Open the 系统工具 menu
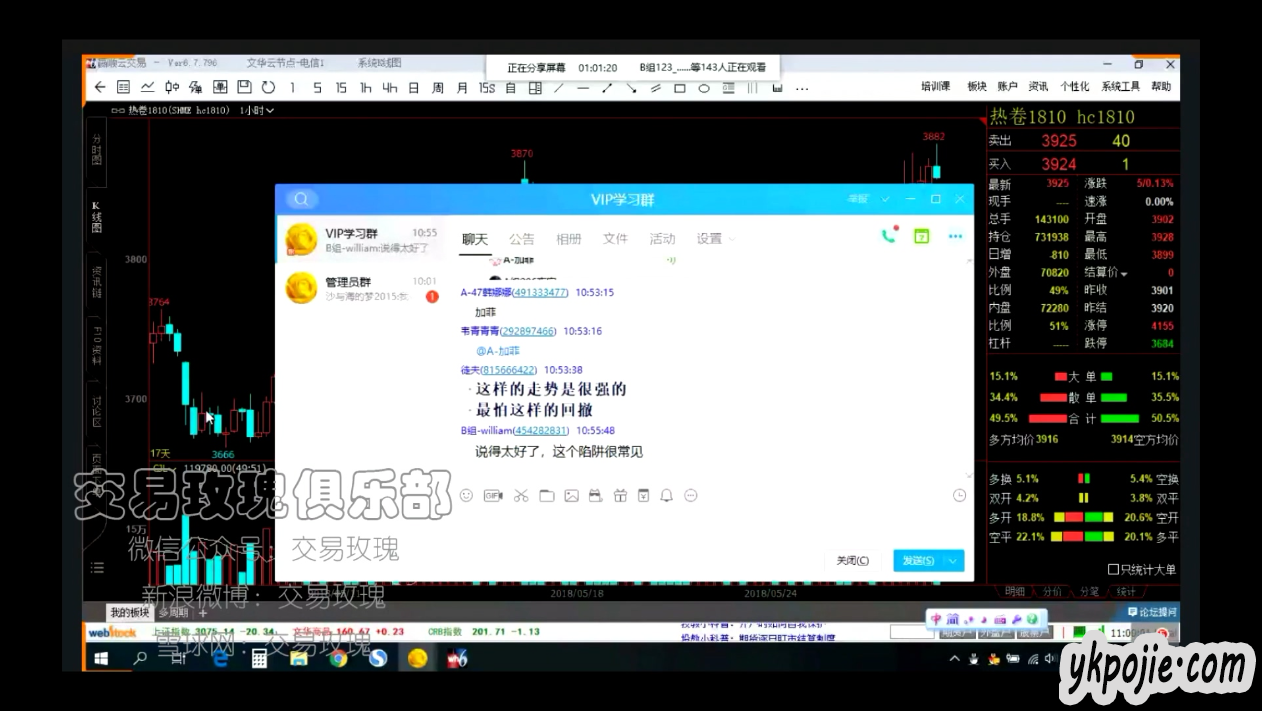The image size is (1262, 711). 1120,87
